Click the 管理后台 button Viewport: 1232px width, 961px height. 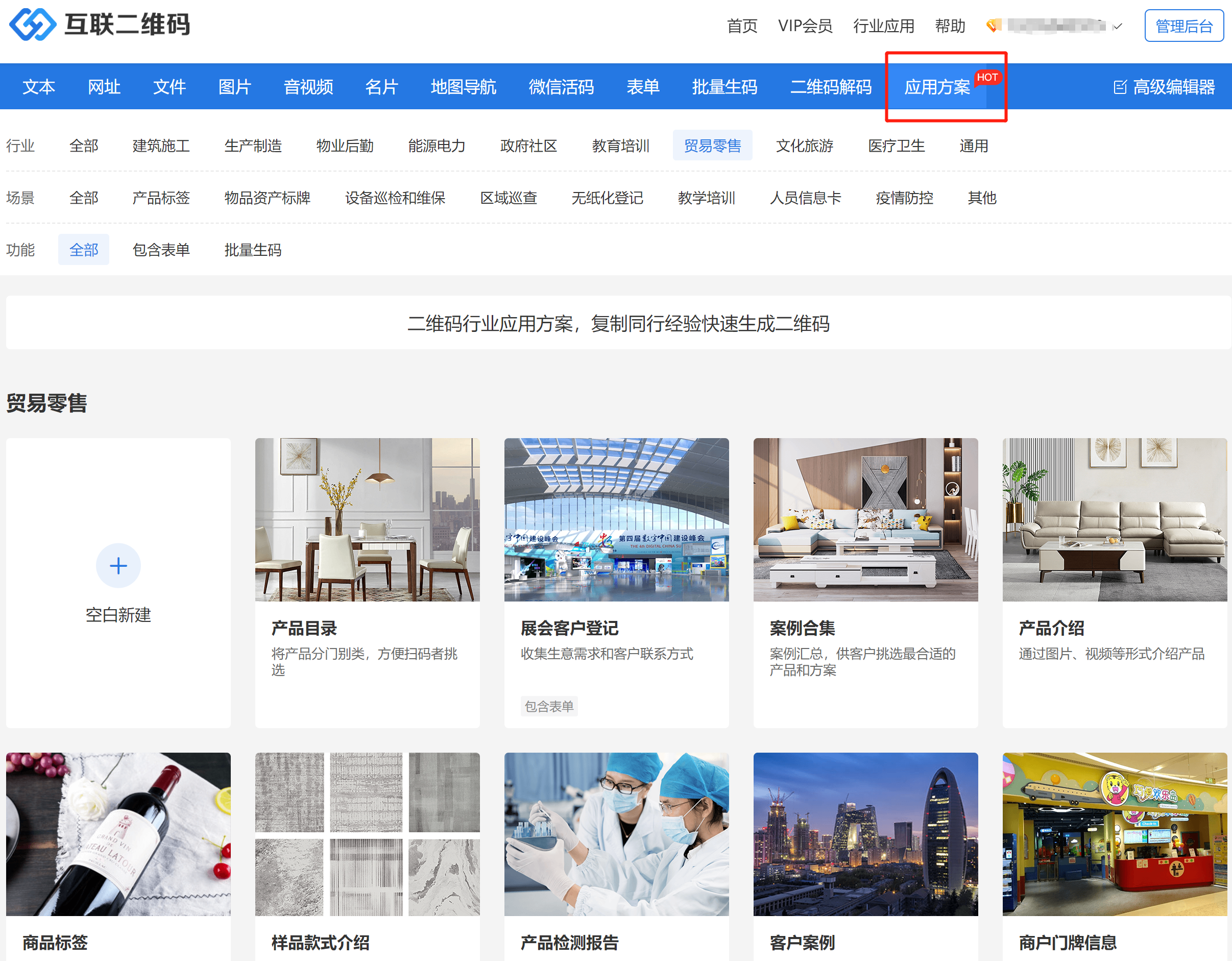pos(1183,26)
